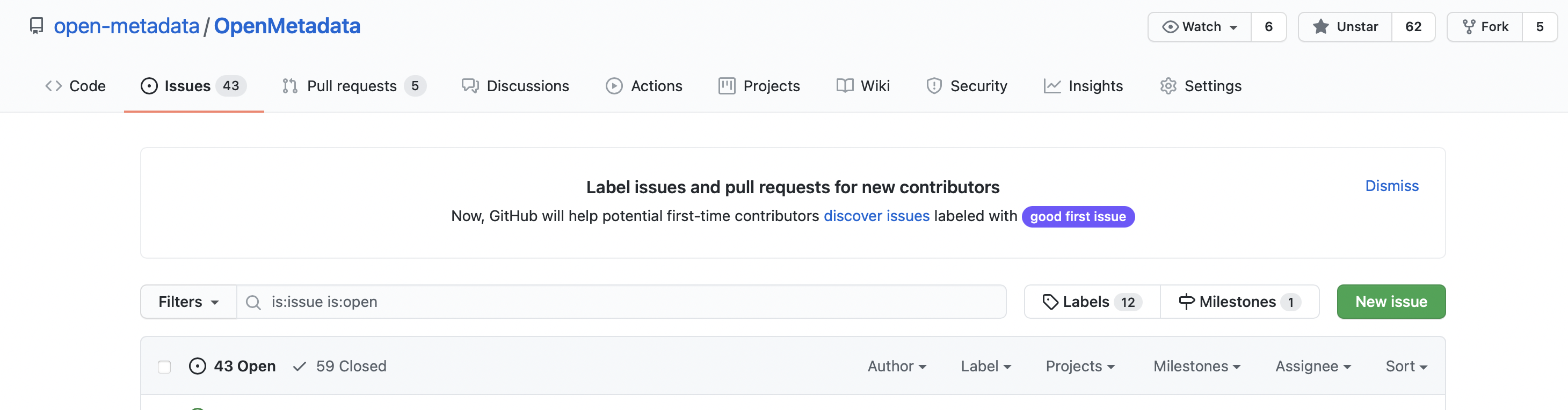Open the Watch dropdown
The height and width of the screenshot is (410, 1568).
[x=1200, y=26]
